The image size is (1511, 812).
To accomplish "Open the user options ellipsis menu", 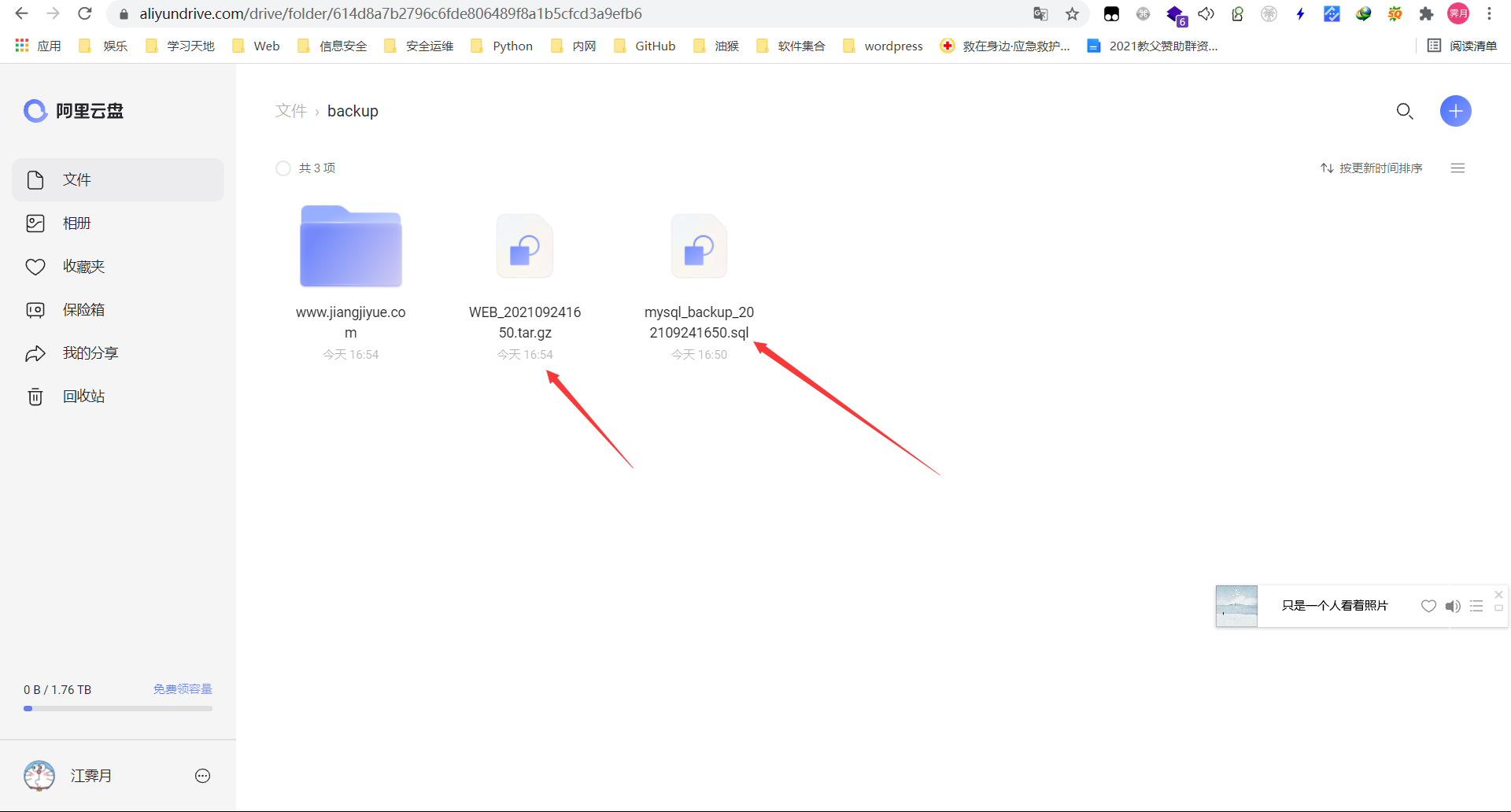I will point(202,776).
